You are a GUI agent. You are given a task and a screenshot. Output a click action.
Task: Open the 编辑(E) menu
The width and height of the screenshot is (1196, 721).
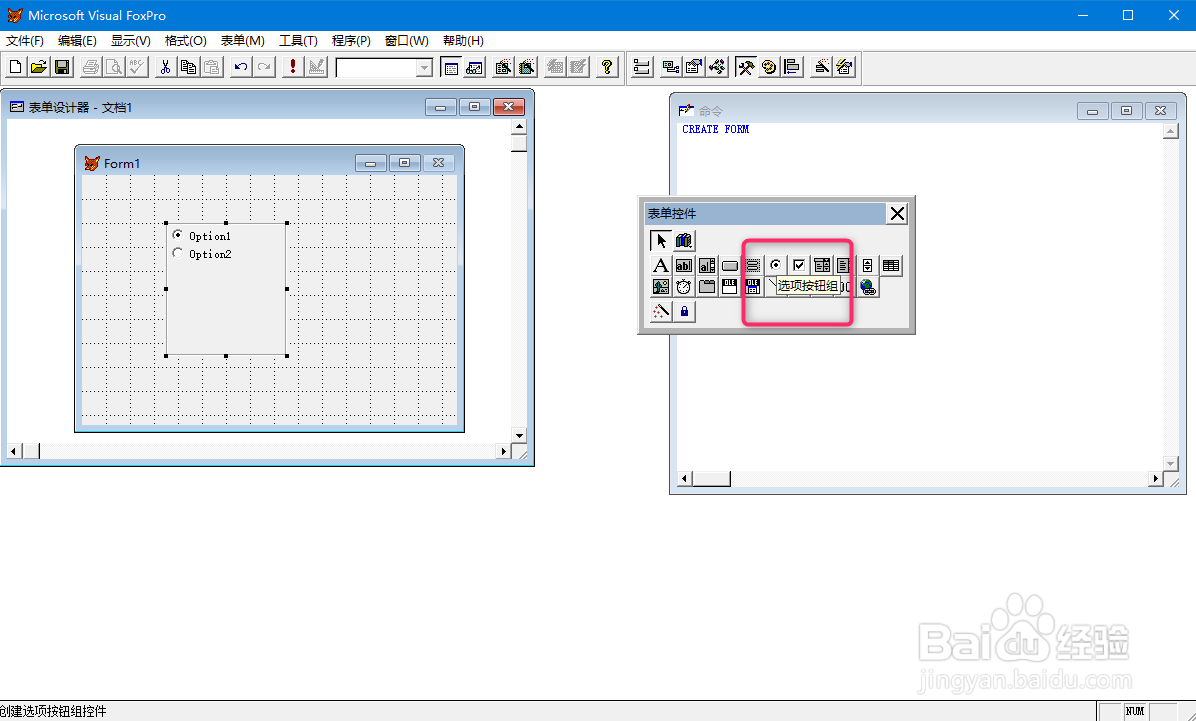77,40
